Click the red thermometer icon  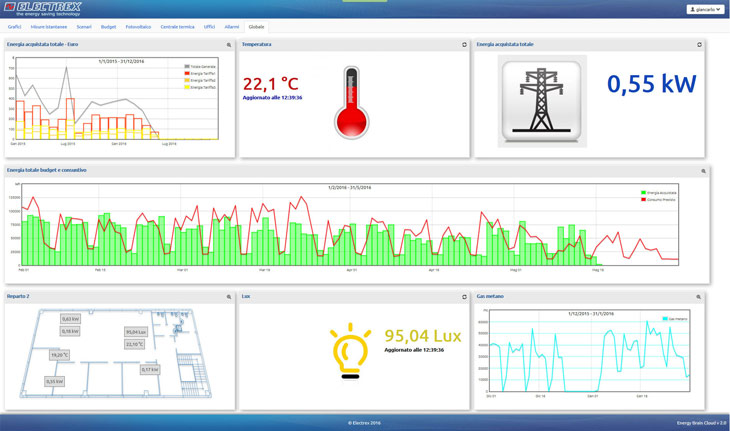click(x=351, y=103)
